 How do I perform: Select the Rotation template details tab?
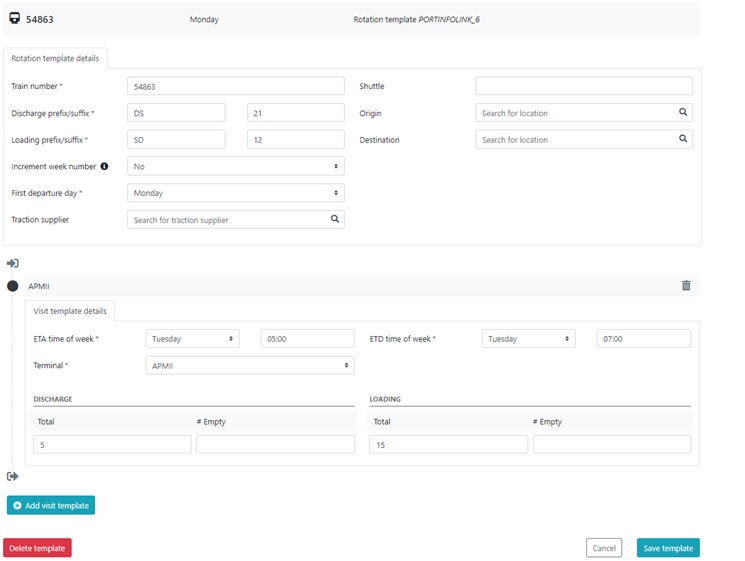coord(55,58)
